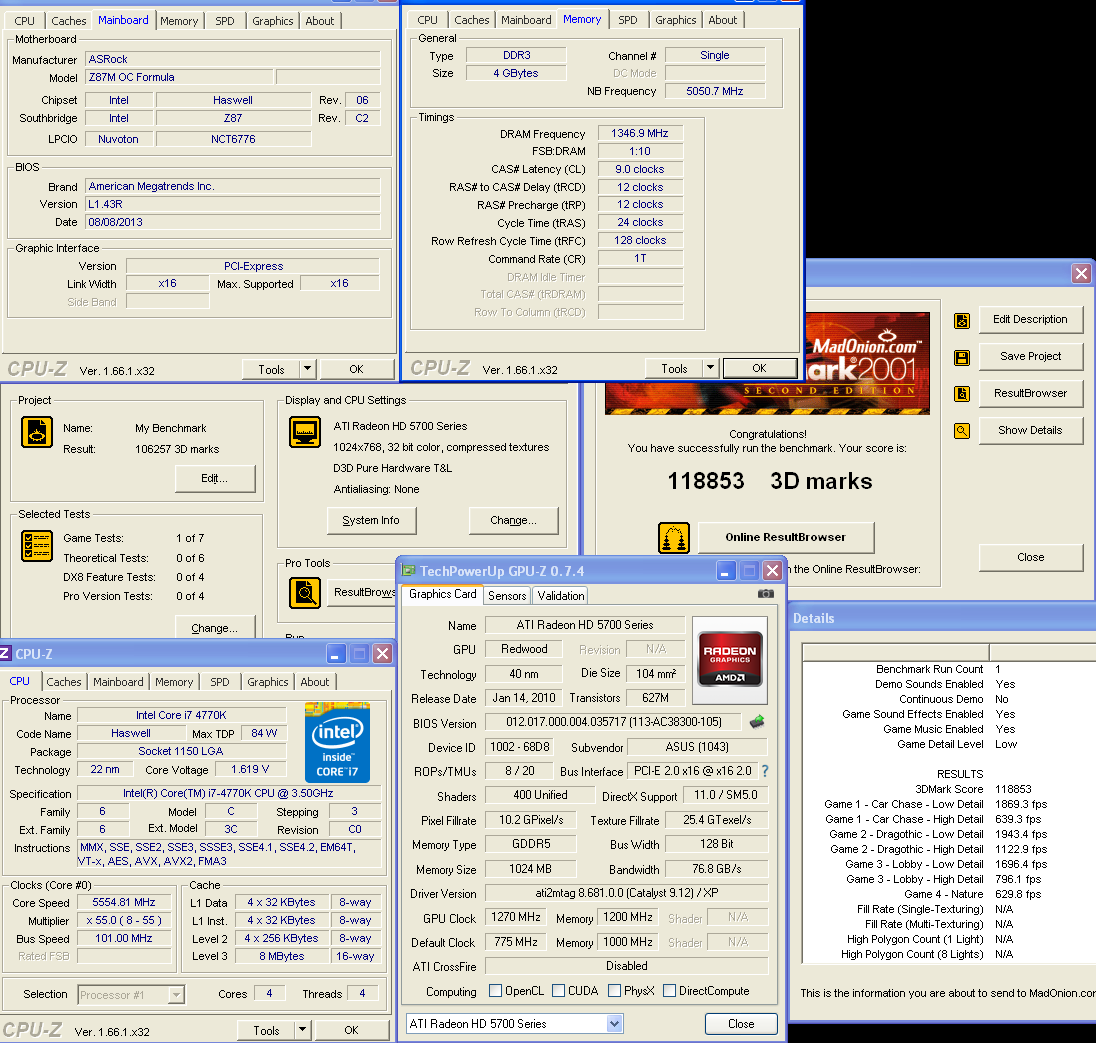Toggle the CUDA checkbox

point(558,990)
